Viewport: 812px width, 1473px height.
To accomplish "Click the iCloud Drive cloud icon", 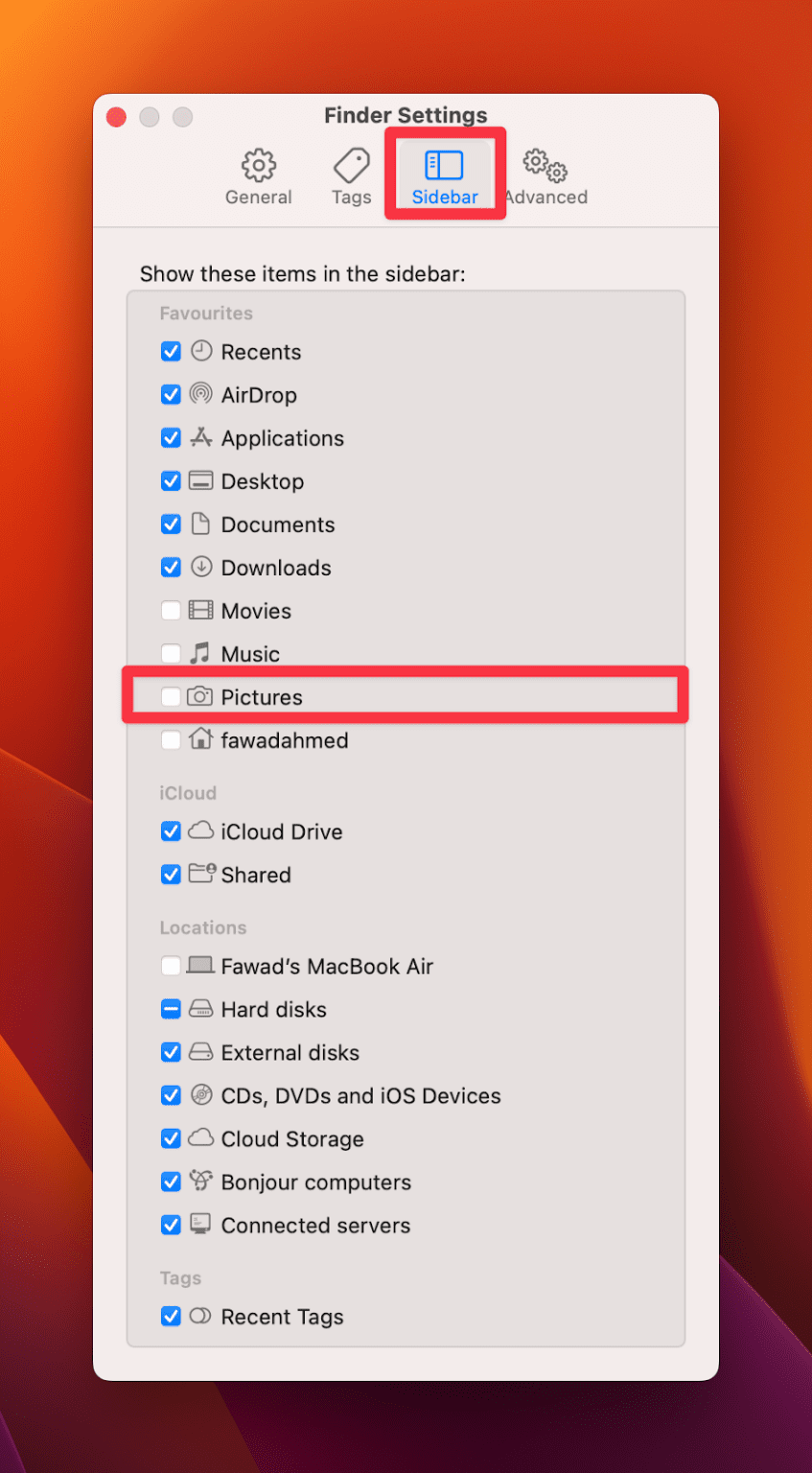I will [201, 831].
